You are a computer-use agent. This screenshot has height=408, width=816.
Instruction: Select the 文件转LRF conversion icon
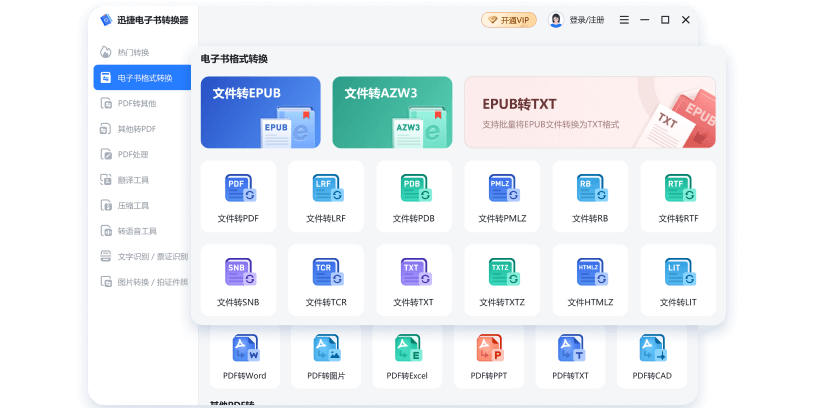(326, 189)
